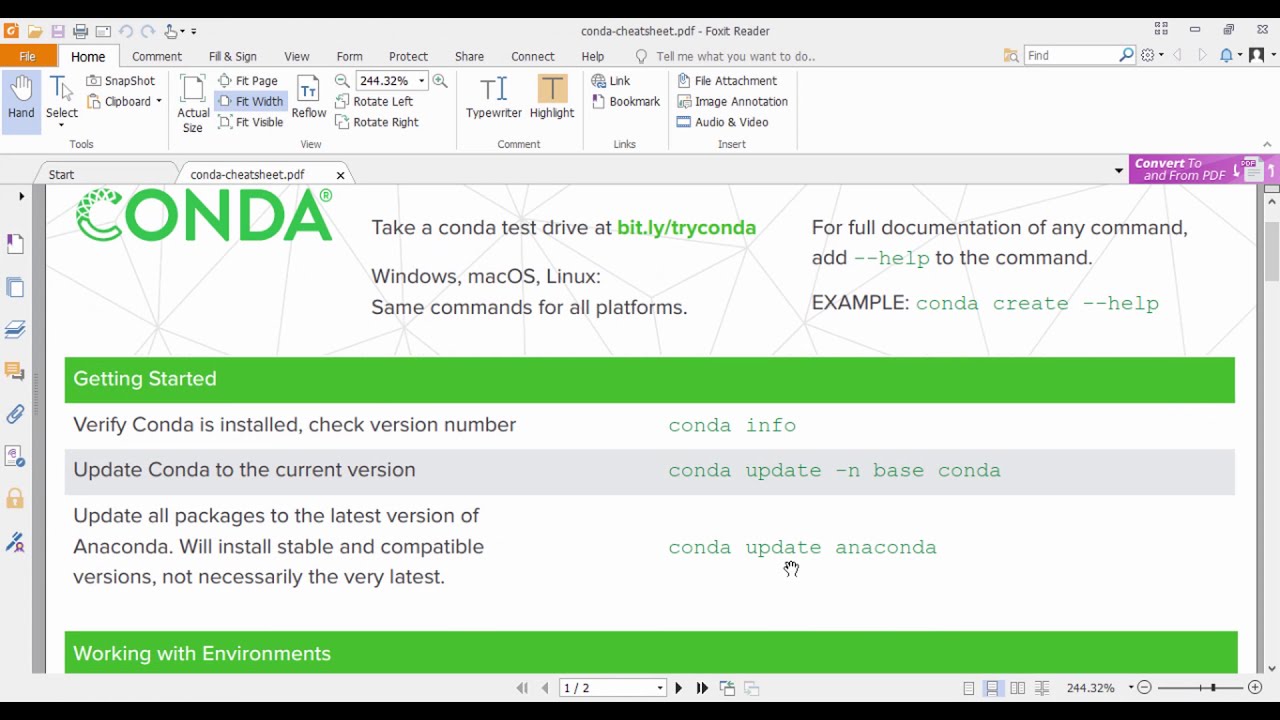Open the Share ribbon tab
Viewport: 1280px width, 720px height.
pyautogui.click(x=469, y=57)
